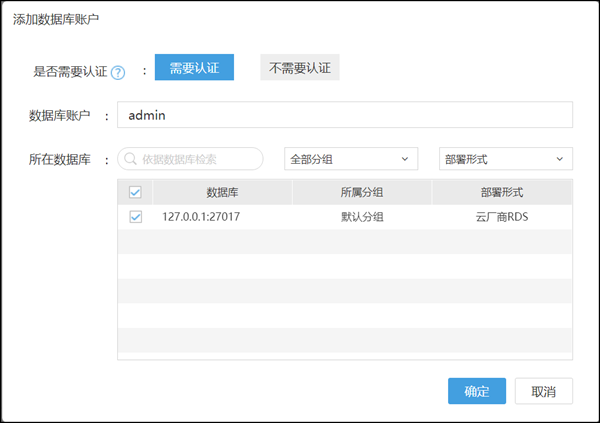This screenshot has height=423, width=600.
Task: Click the help icon beside 是否需要认证
Action: coord(118,72)
